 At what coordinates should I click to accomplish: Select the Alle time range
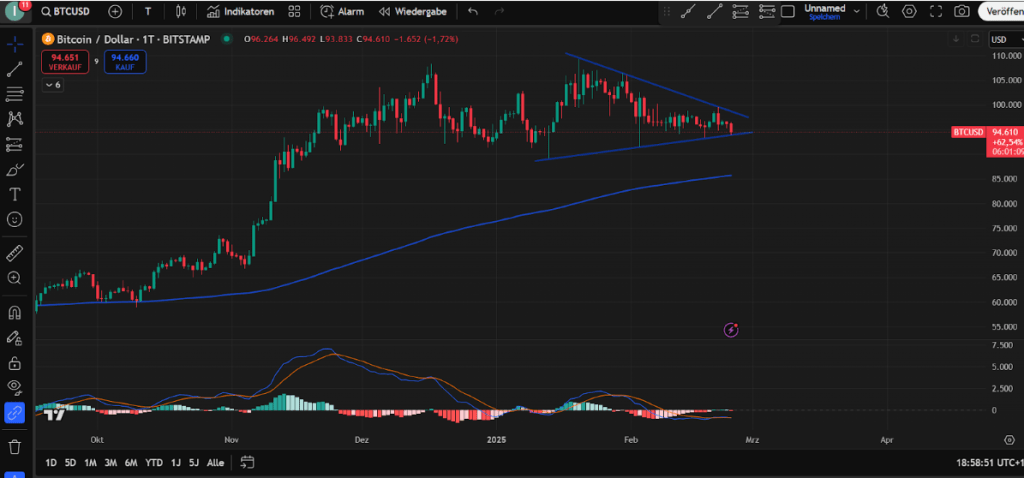216,462
